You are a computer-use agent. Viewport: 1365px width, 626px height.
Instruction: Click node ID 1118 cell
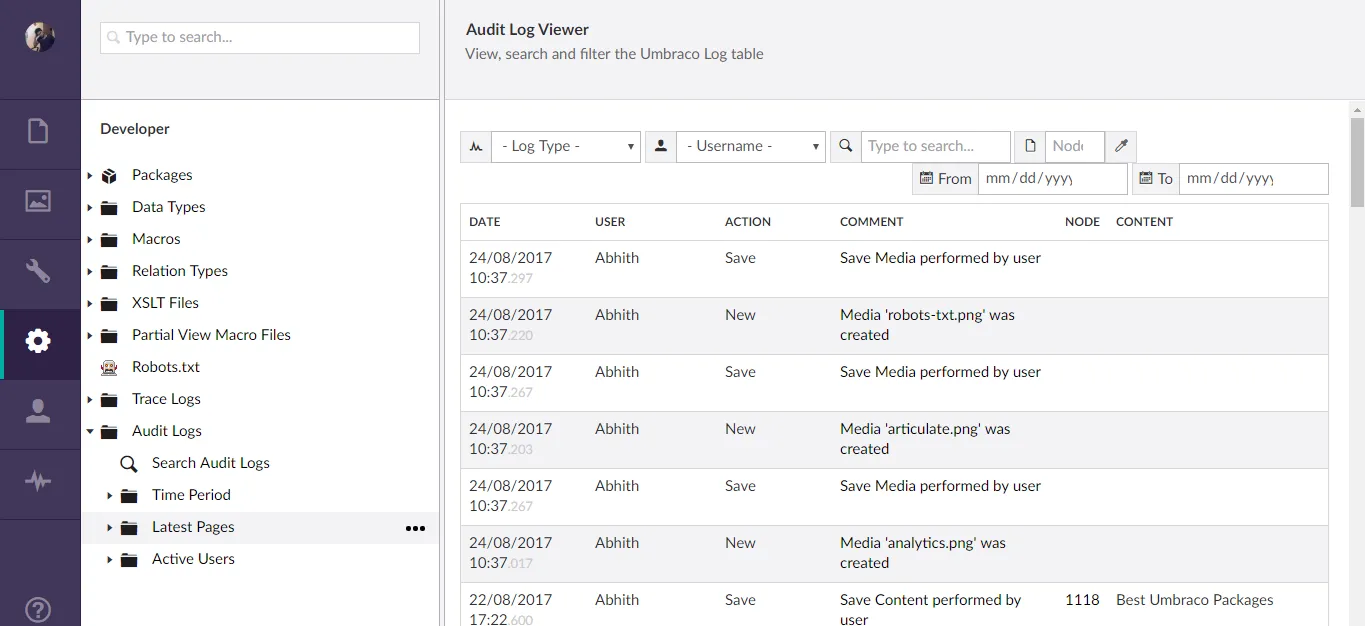tap(1082, 600)
